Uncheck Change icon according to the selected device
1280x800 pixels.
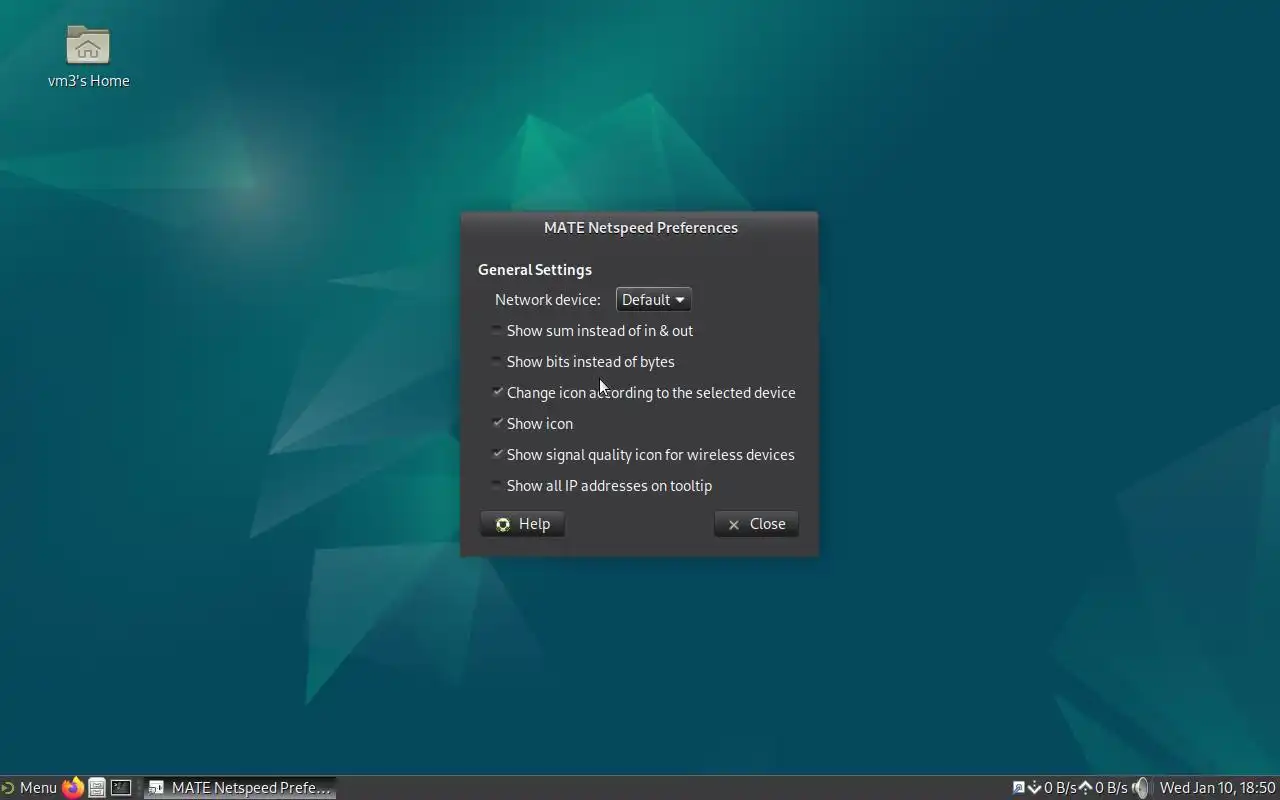pos(497,392)
